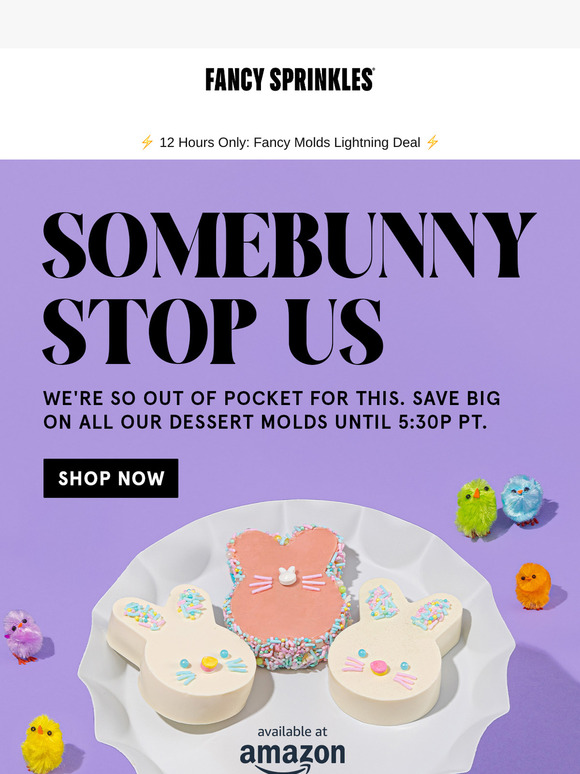Image resolution: width=580 pixels, height=774 pixels.
Task: Click the right cream bunny dessert
Action: (x=395, y=652)
